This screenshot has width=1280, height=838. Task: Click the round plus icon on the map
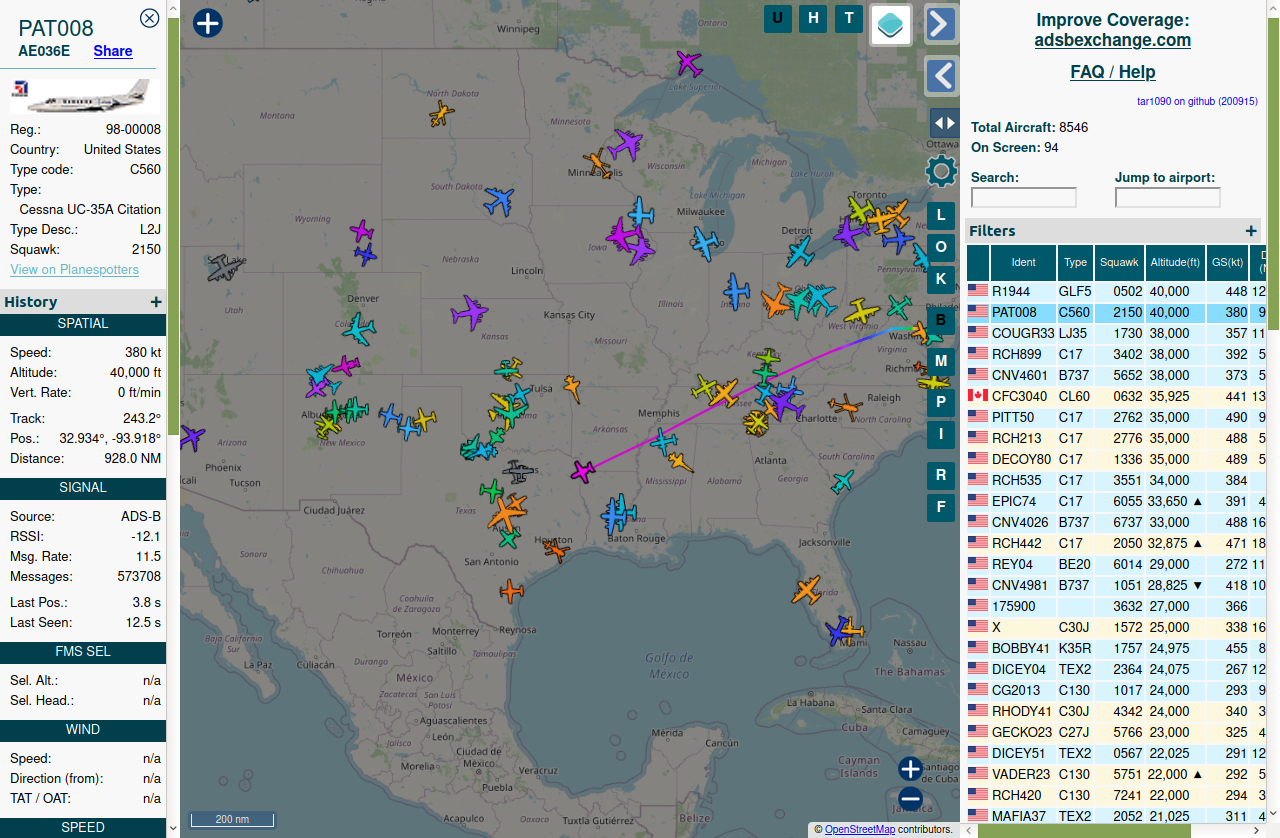coord(207,23)
